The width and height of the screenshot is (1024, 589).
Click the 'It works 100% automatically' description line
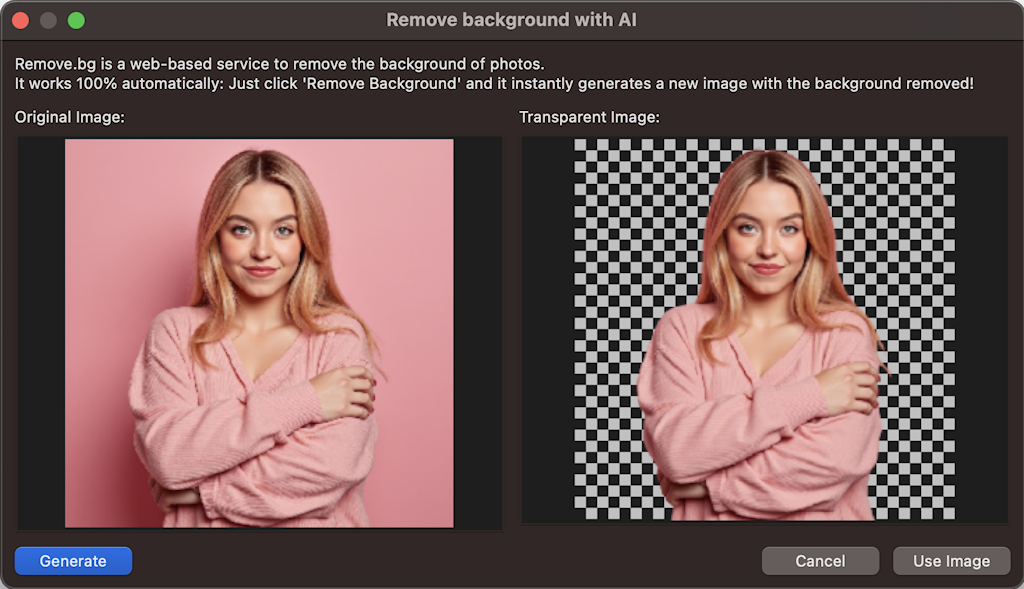494,83
